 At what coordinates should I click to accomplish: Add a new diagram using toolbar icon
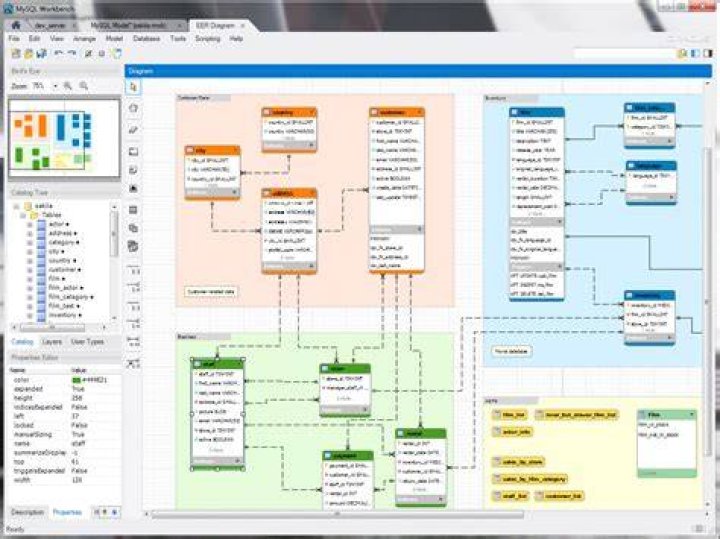(117, 54)
